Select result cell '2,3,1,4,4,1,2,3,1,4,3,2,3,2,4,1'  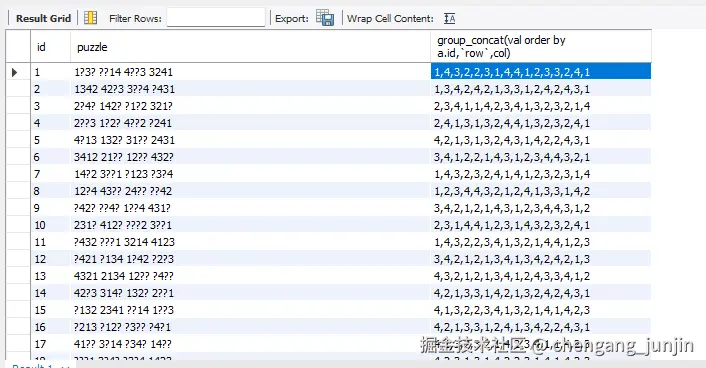click(x=541, y=225)
